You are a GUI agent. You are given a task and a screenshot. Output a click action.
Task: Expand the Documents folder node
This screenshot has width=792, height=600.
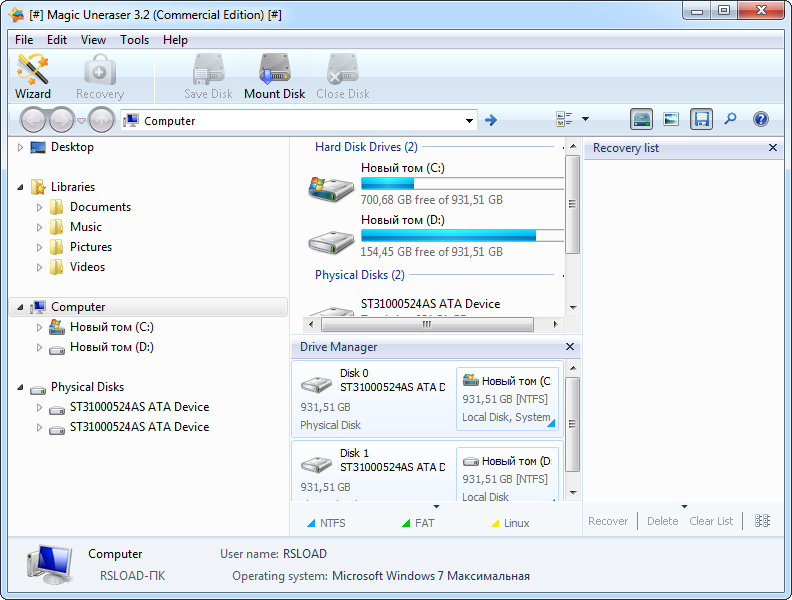pos(39,207)
